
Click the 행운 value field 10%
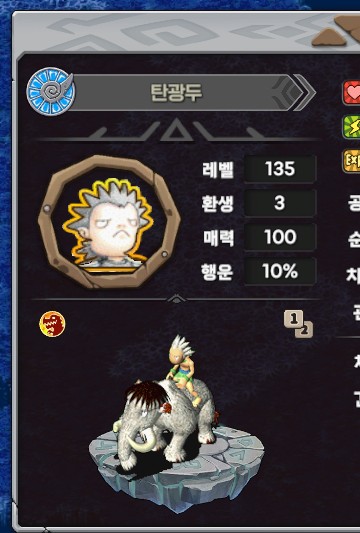[280, 272]
